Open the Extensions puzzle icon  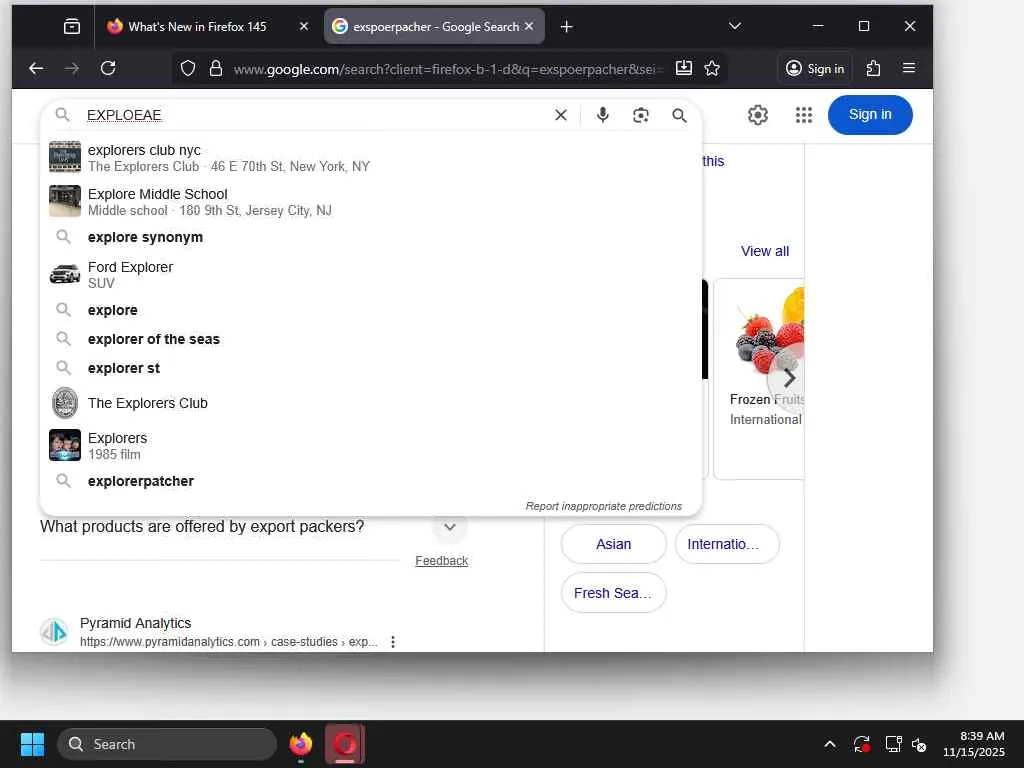click(873, 69)
